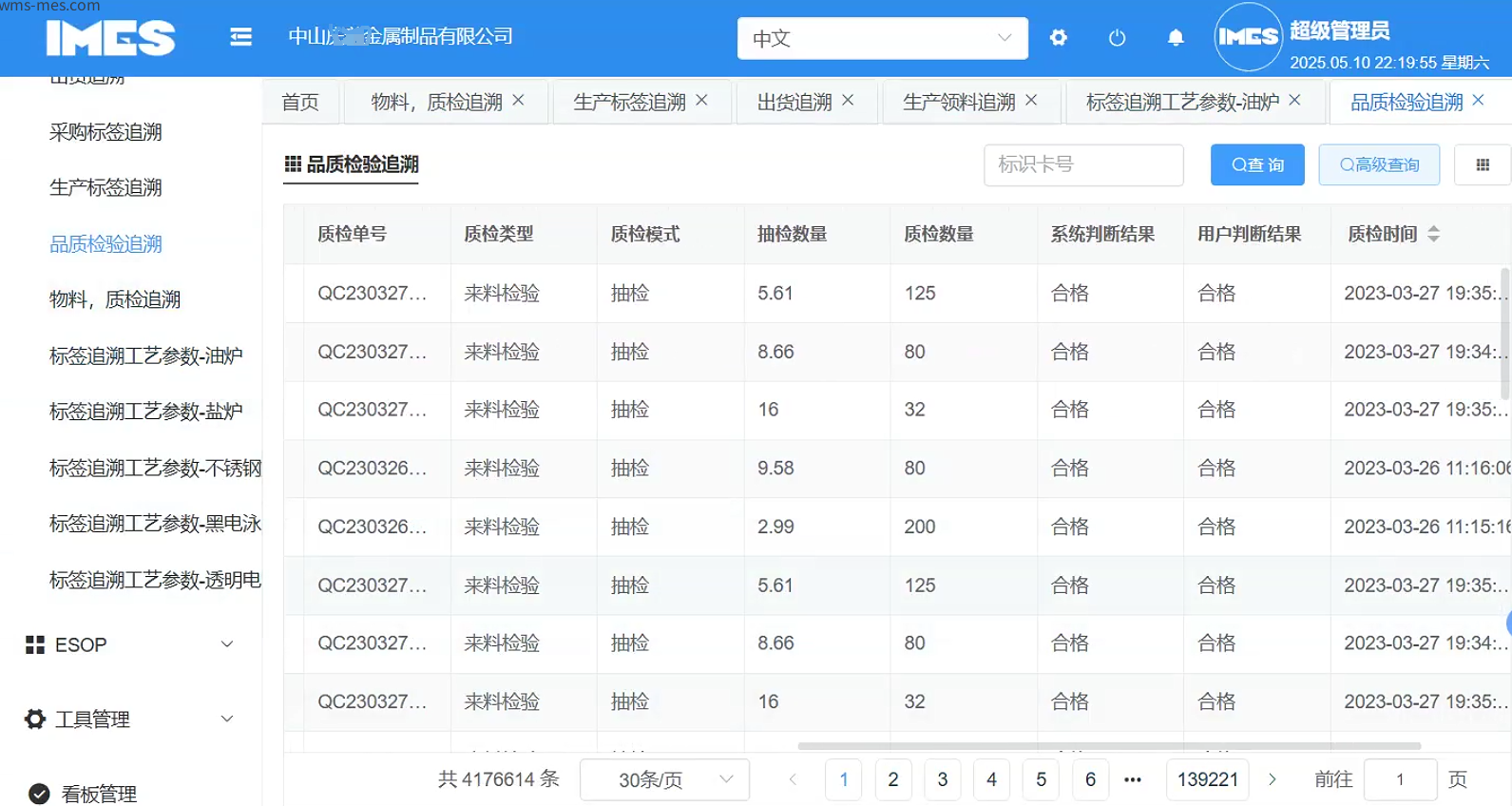The height and width of the screenshot is (806, 1512).
Task: Close the 出货追溯 tab
Action: pos(848,100)
